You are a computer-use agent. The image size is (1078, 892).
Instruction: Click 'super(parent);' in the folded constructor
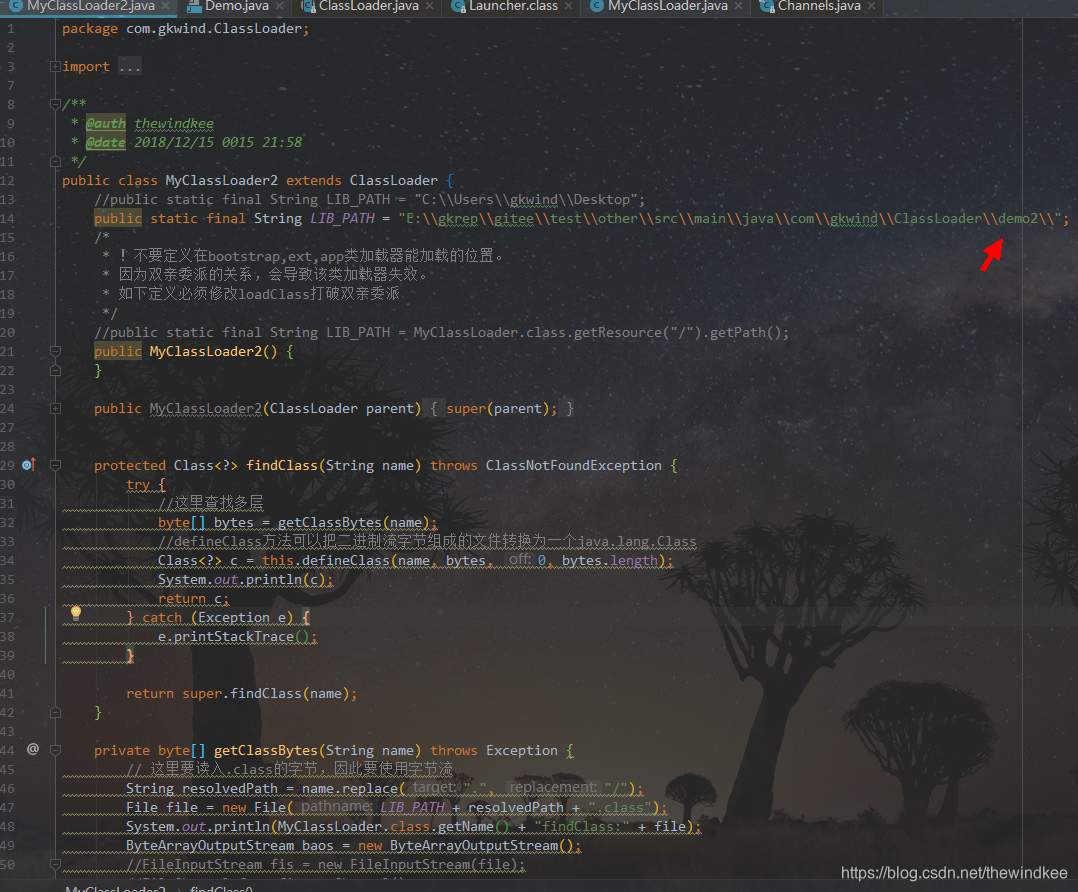[501, 409]
